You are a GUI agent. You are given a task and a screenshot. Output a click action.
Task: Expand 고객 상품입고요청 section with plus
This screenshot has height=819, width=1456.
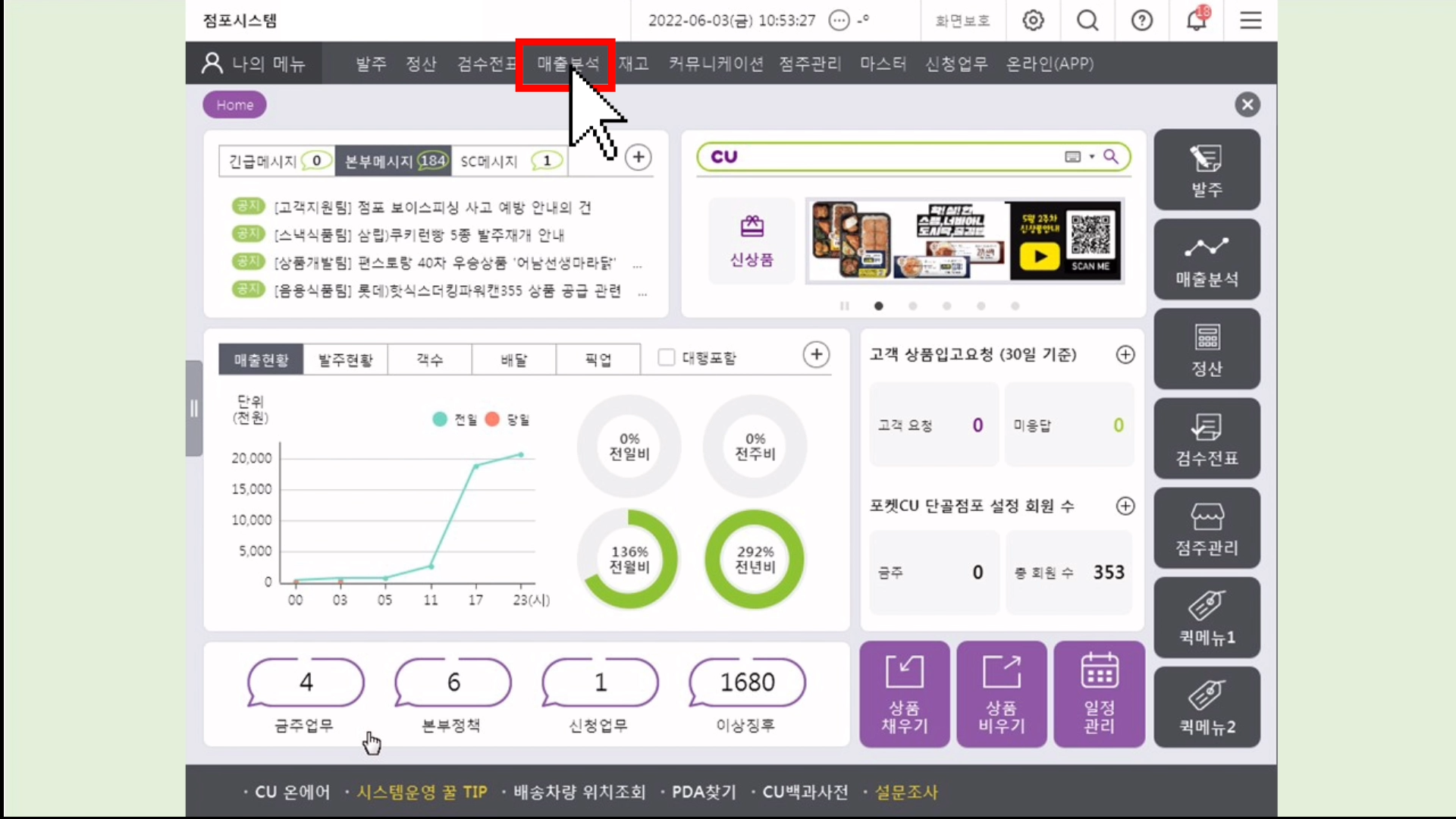coord(1125,354)
